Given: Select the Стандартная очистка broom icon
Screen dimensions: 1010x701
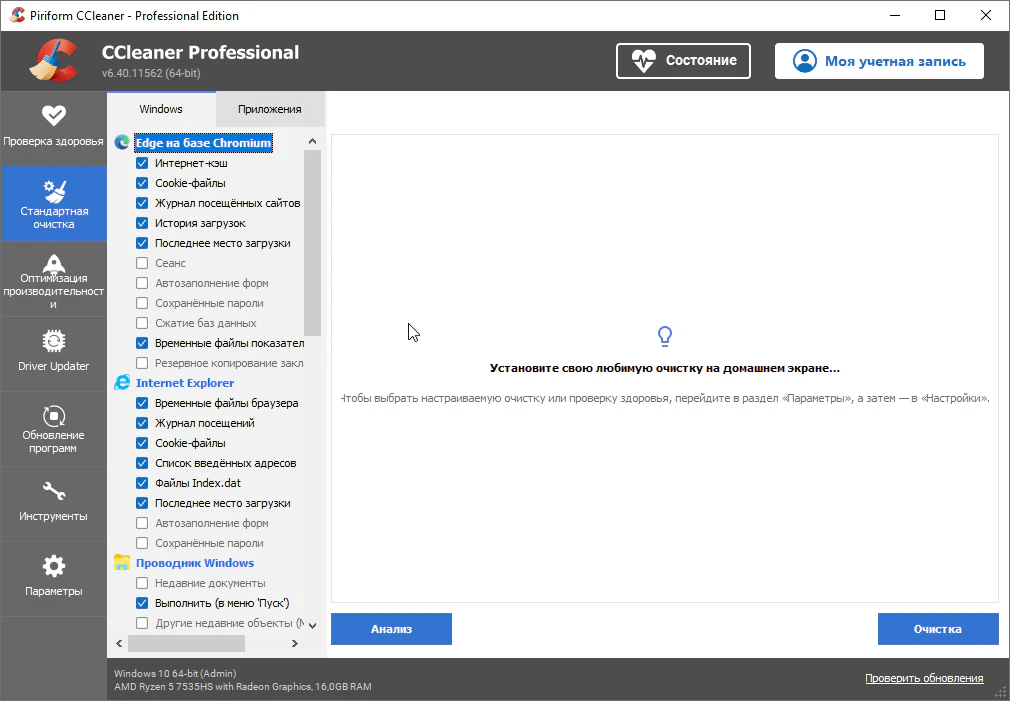Looking at the screenshot, I should tap(53, 192).
